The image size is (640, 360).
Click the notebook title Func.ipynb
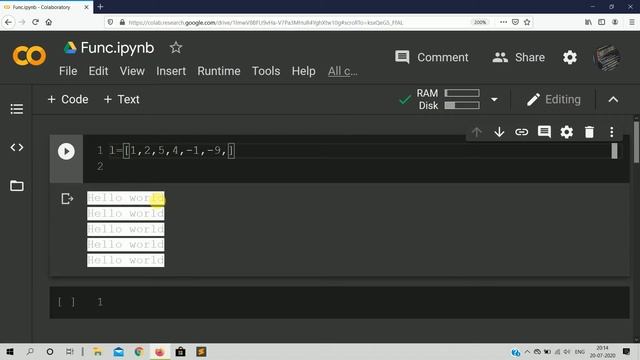(117, 48)
